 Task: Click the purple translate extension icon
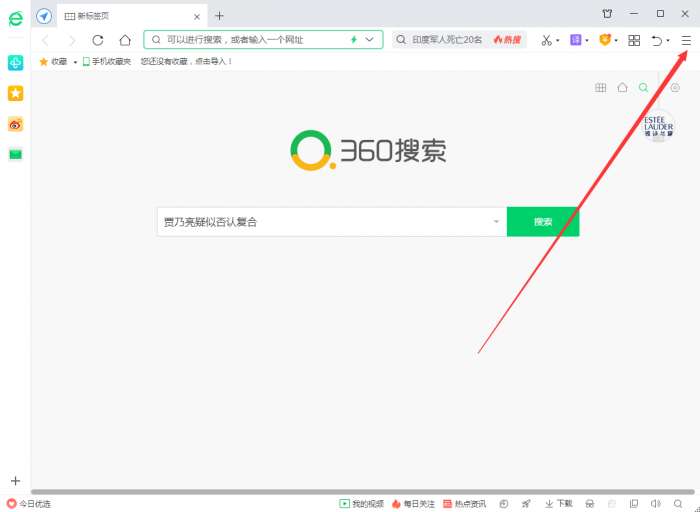coord(575,40)
